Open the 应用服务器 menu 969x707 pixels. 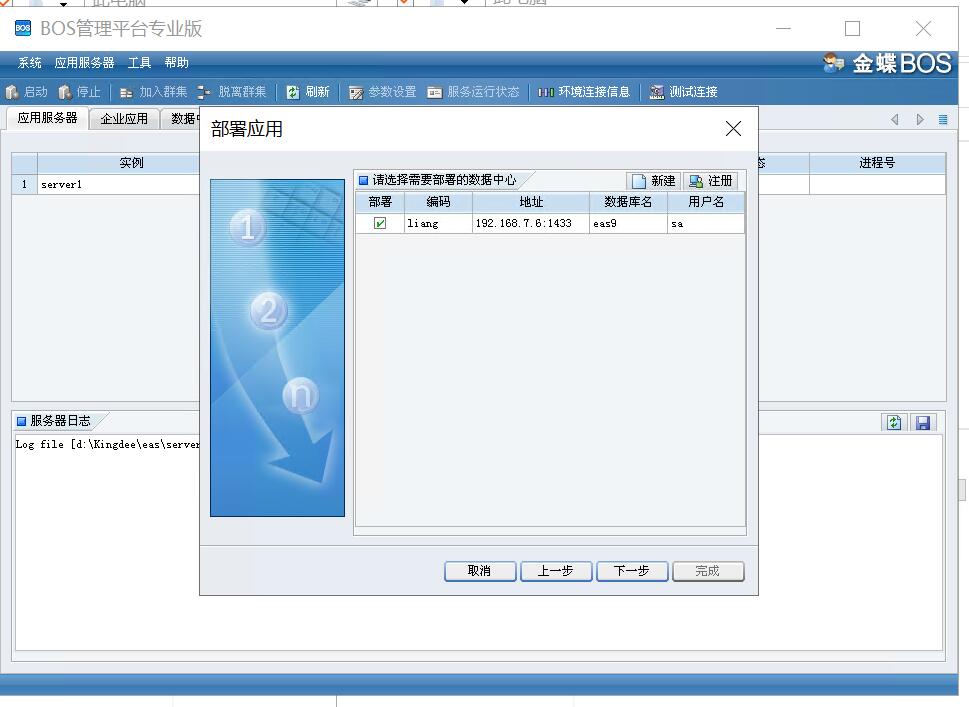coord(85,63)
